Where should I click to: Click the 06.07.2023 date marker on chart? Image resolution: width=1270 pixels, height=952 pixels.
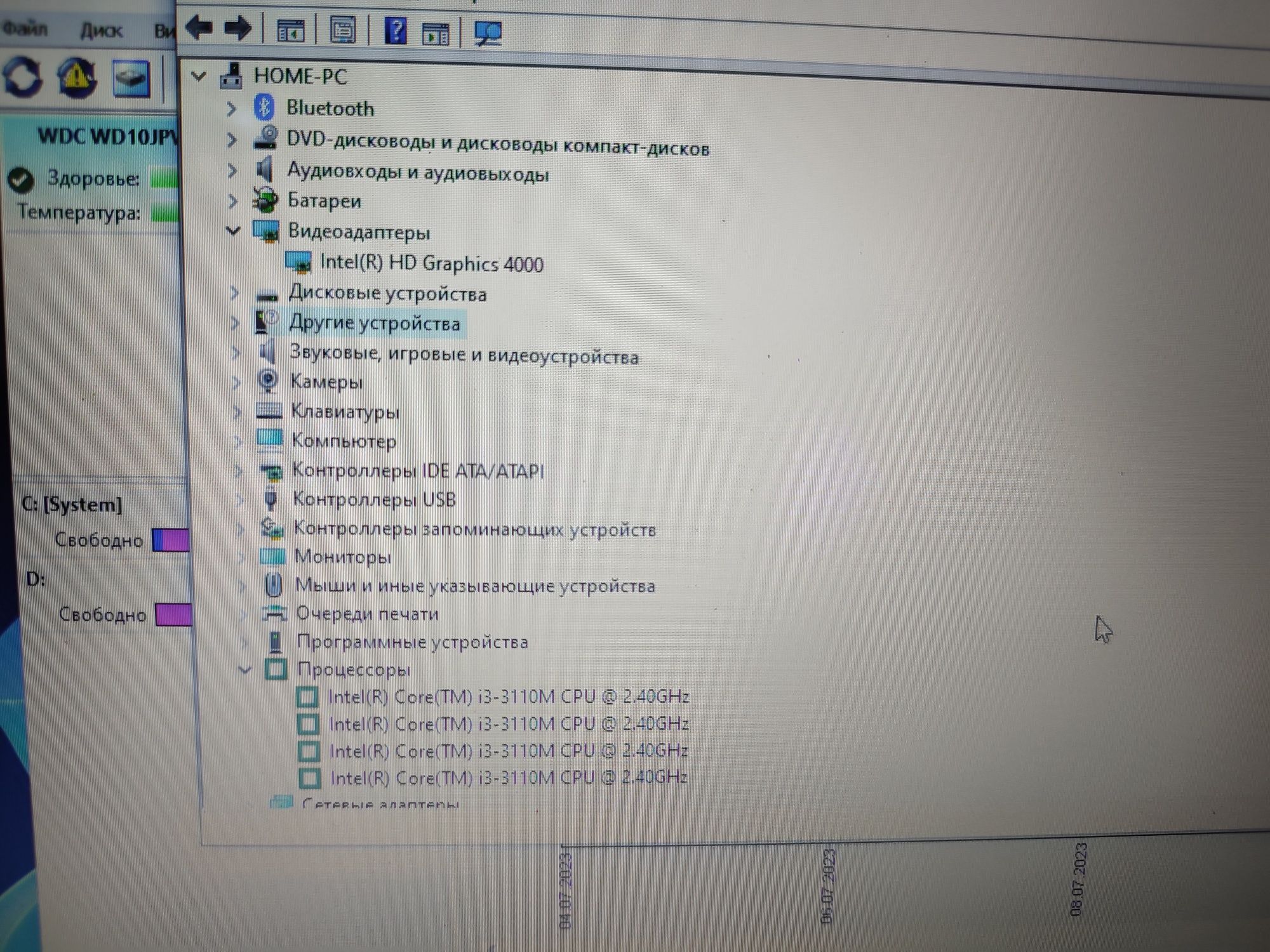click(x=828, y=886)
